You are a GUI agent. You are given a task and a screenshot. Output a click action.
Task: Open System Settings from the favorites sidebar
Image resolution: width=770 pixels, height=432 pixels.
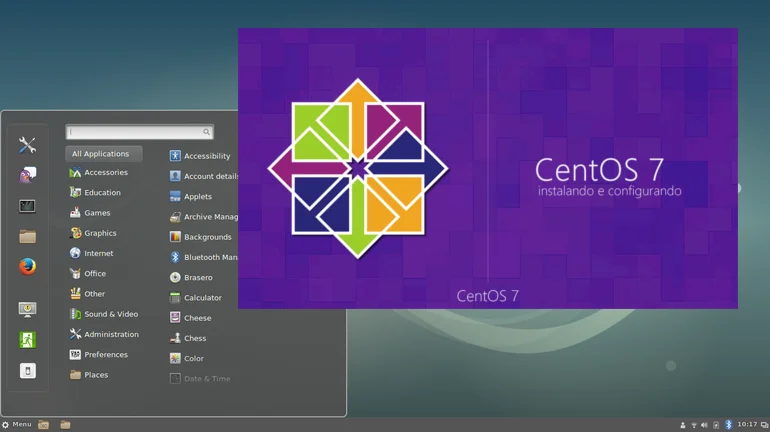[x=27, y=145]
